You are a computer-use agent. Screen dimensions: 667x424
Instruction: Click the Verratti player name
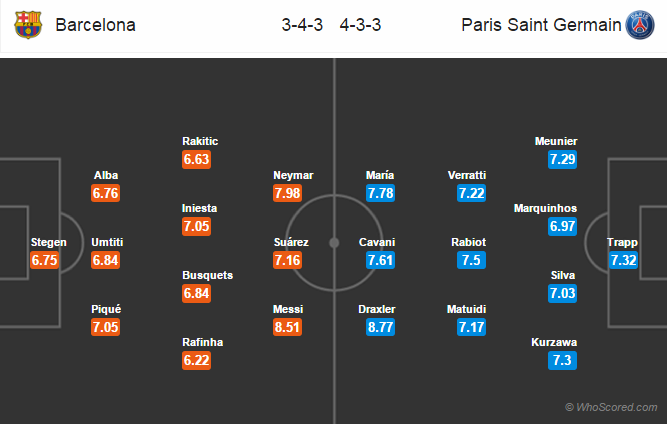(x=467, y=175)
